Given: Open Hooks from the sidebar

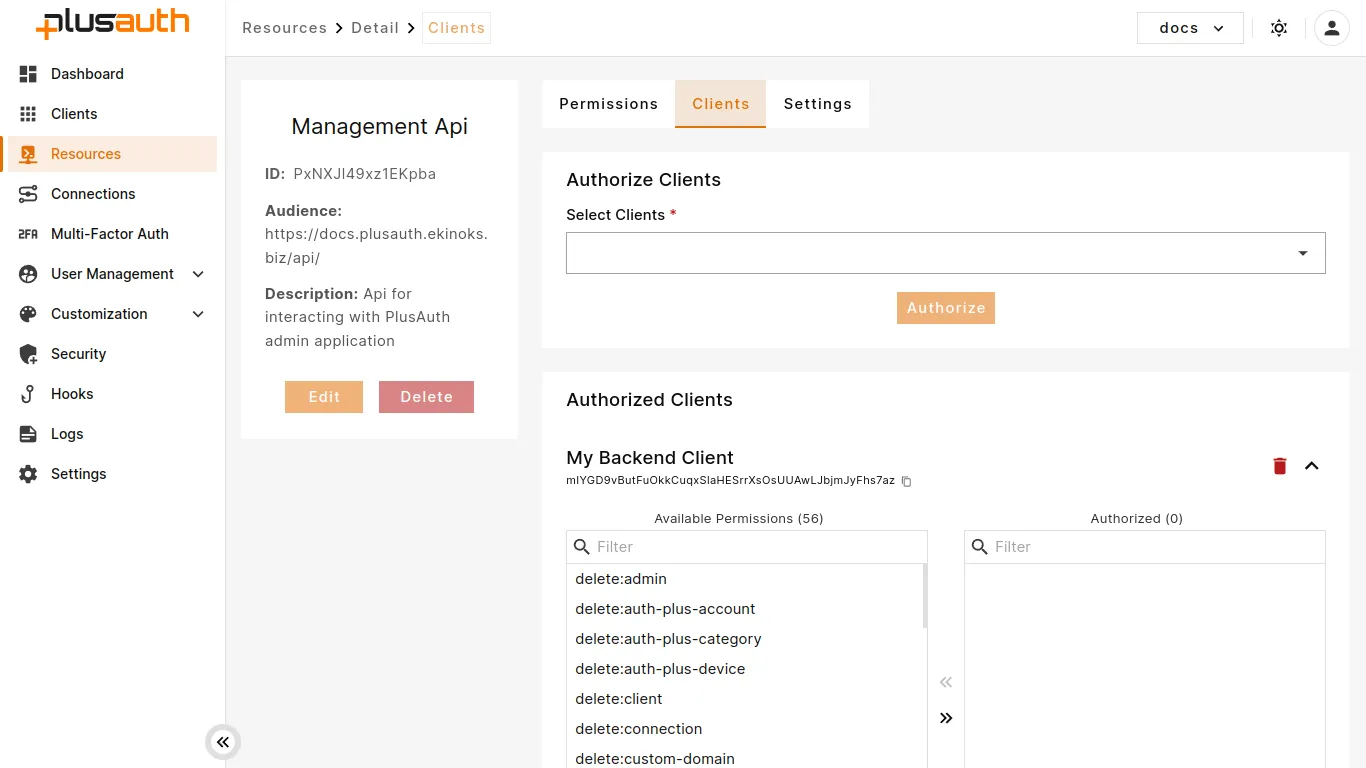Looking at the screenshot, I should click(72, 394).
